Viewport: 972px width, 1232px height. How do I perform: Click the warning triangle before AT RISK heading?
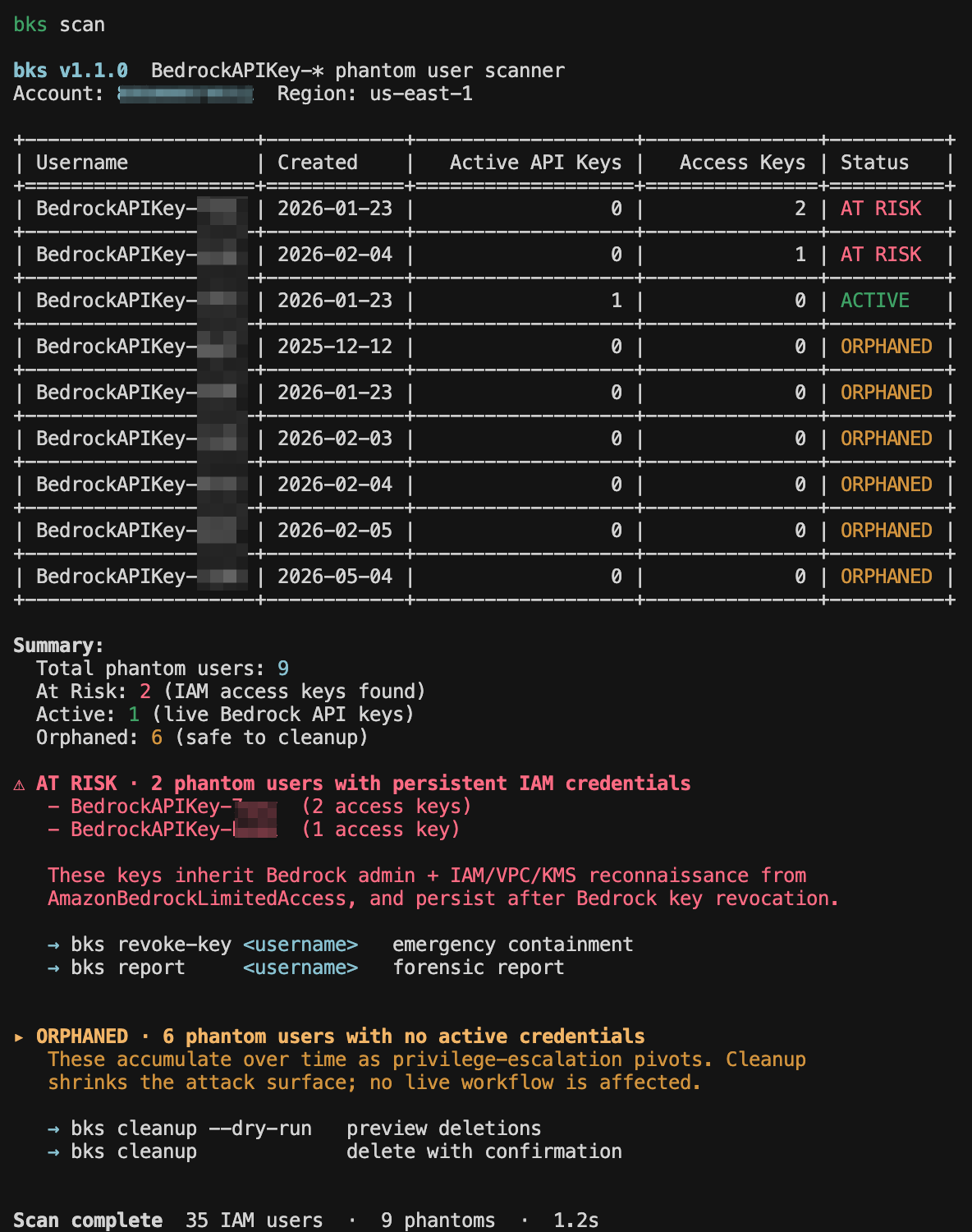tap(19, 784)
